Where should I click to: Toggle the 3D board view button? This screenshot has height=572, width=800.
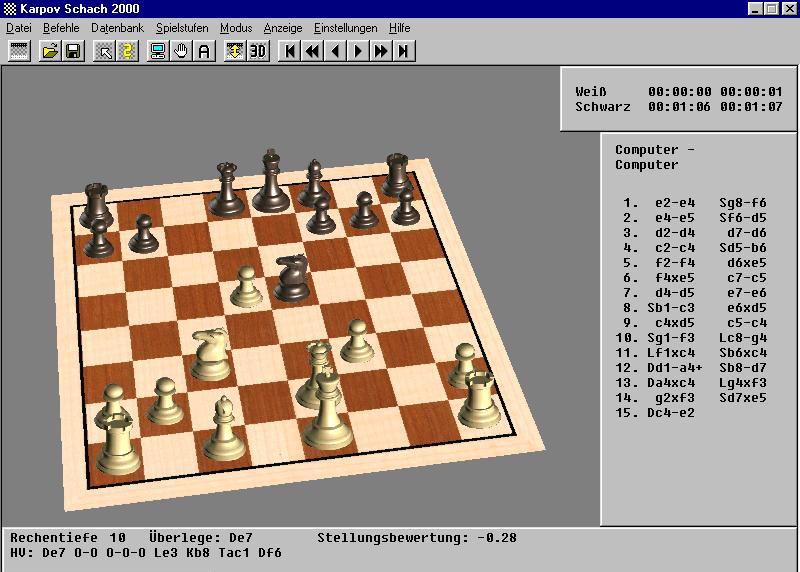coord(258,50)
